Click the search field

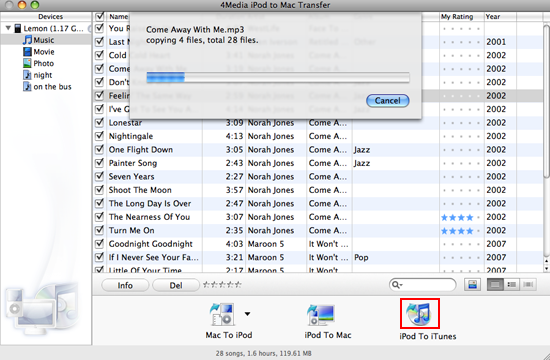(423, 285)
